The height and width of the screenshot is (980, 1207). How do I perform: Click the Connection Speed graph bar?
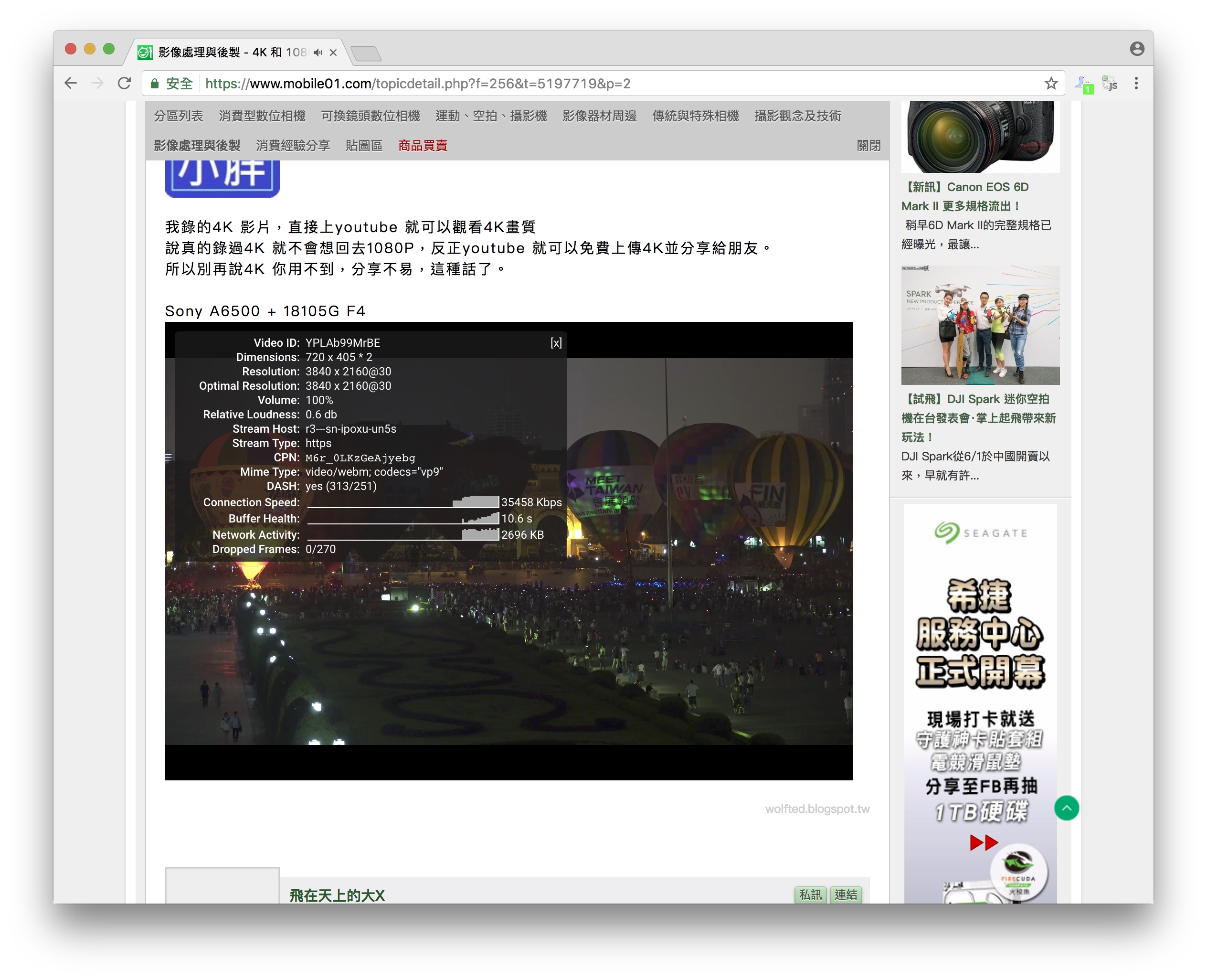[403, 502]
